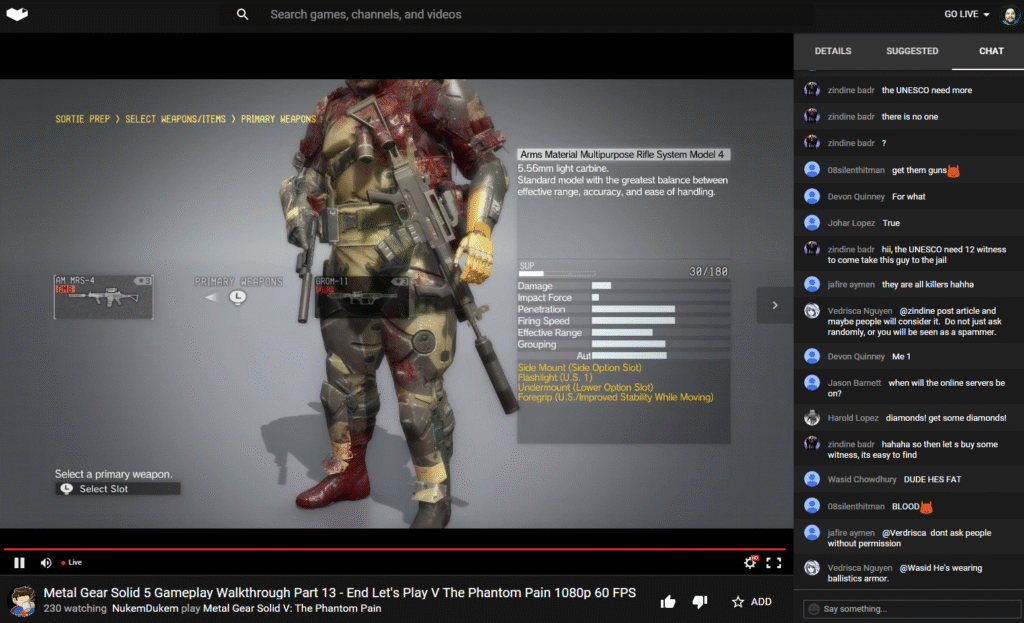Open Metal Gear Solid V game link
1024x623 pixels.
click(x=292, y=608)
